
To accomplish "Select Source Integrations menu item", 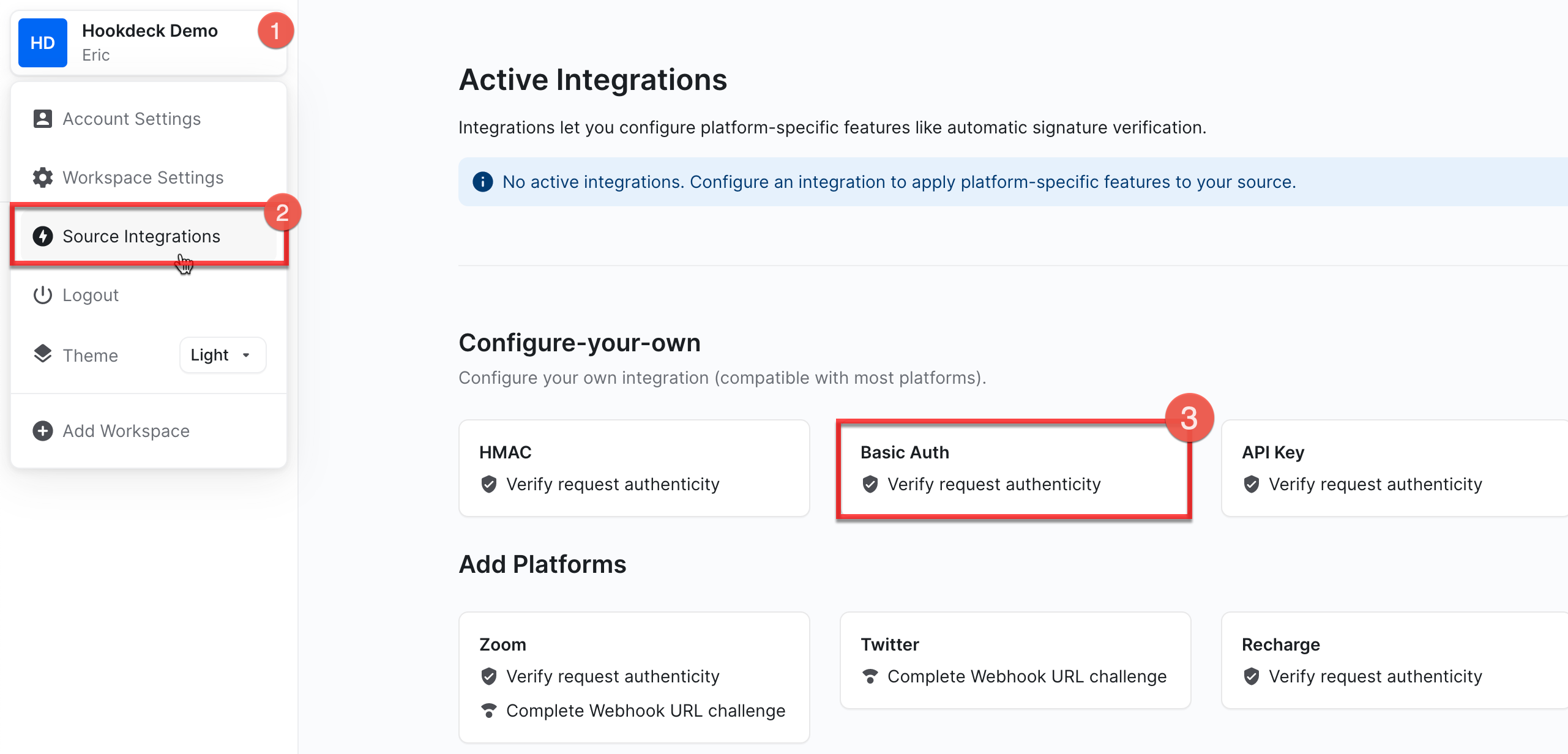I will pos(141,236).
